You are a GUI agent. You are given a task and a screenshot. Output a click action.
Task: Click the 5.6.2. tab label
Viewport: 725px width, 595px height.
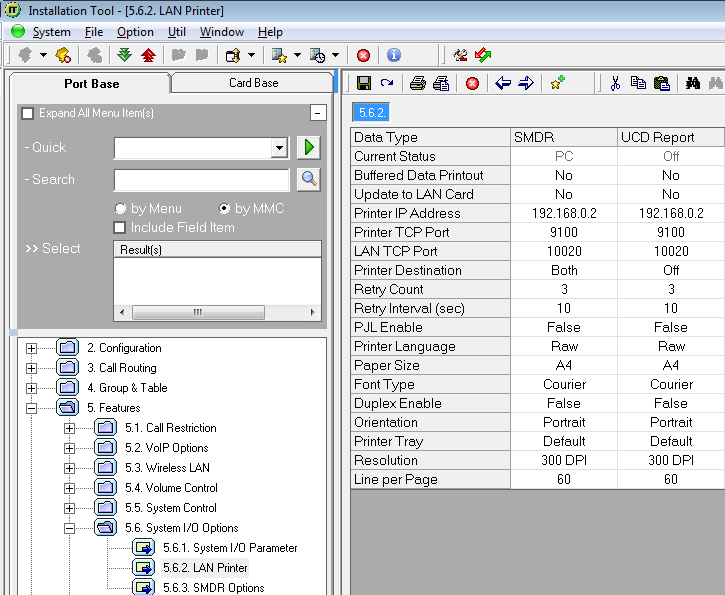pos(371,113)
